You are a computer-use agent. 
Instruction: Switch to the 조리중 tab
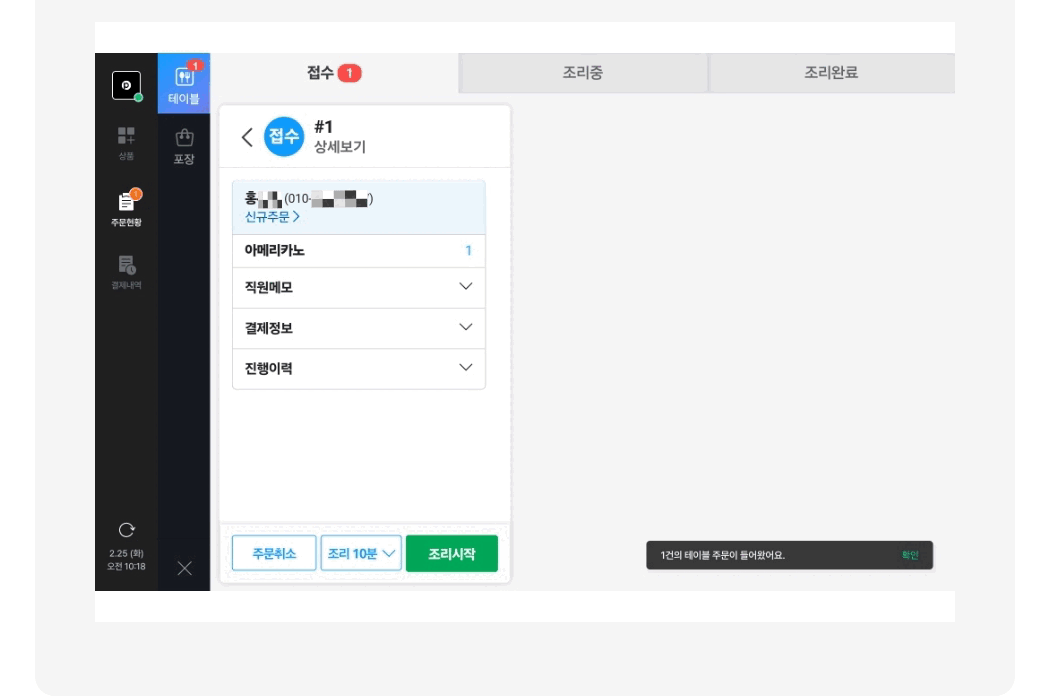point(583,73)
